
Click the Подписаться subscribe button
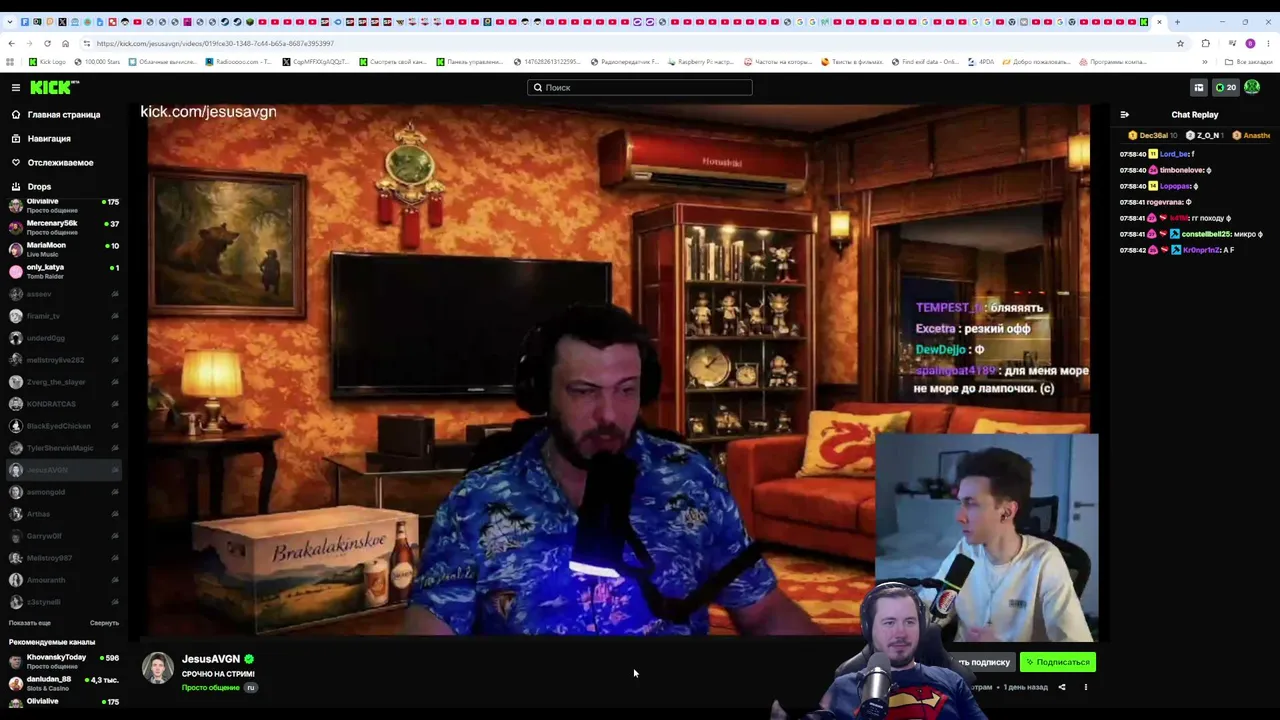[1058, 662]
